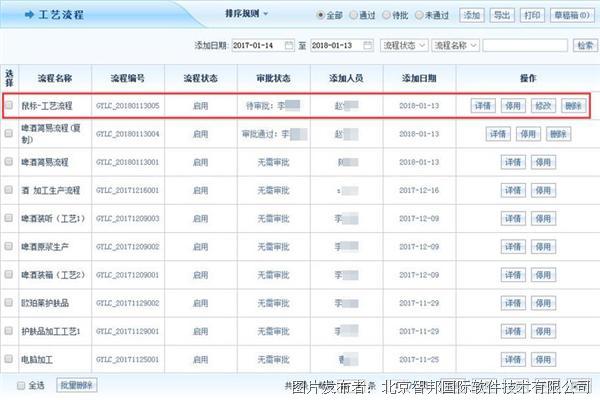Click 详情 for 啤酒装箱（工艺2） row
This screenshot has width=600, height=400.
[513, 275]
